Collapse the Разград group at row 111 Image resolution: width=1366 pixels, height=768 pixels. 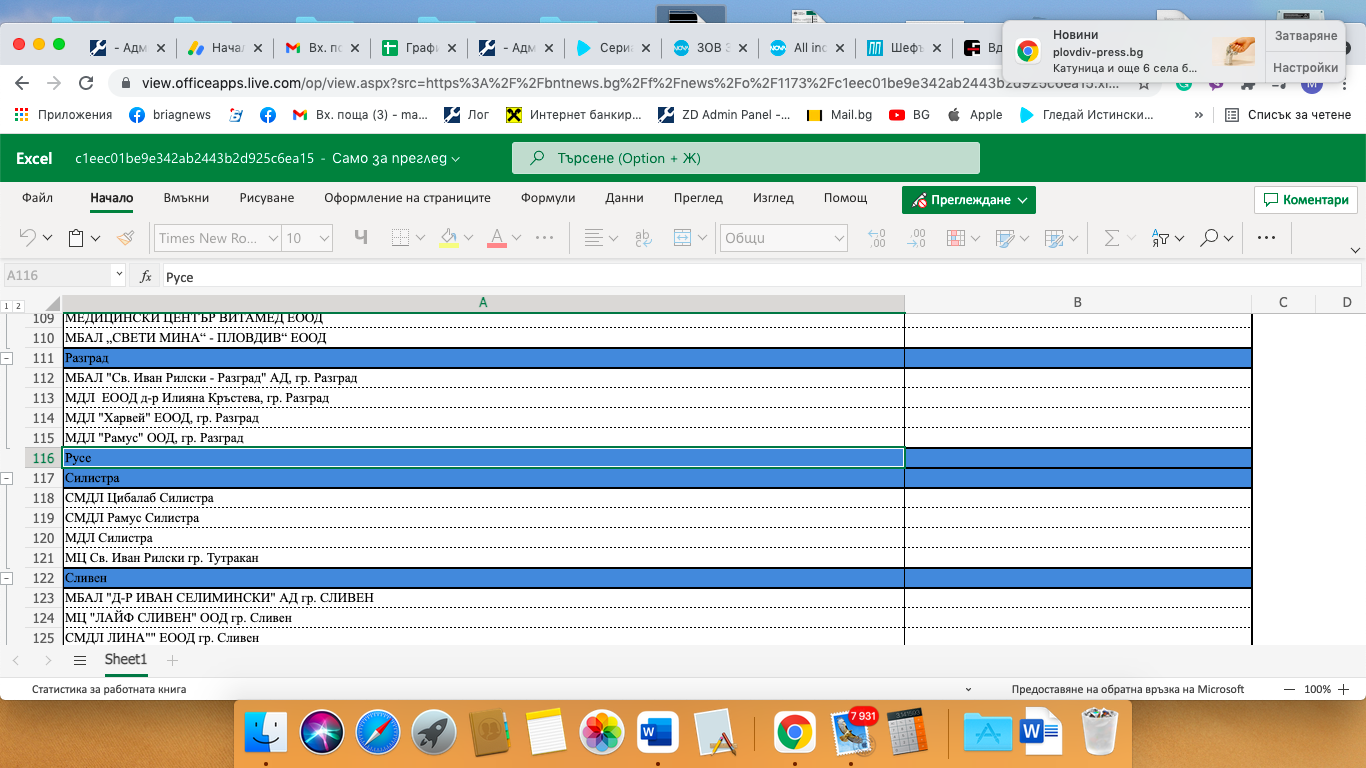click(x=7, y=358)
